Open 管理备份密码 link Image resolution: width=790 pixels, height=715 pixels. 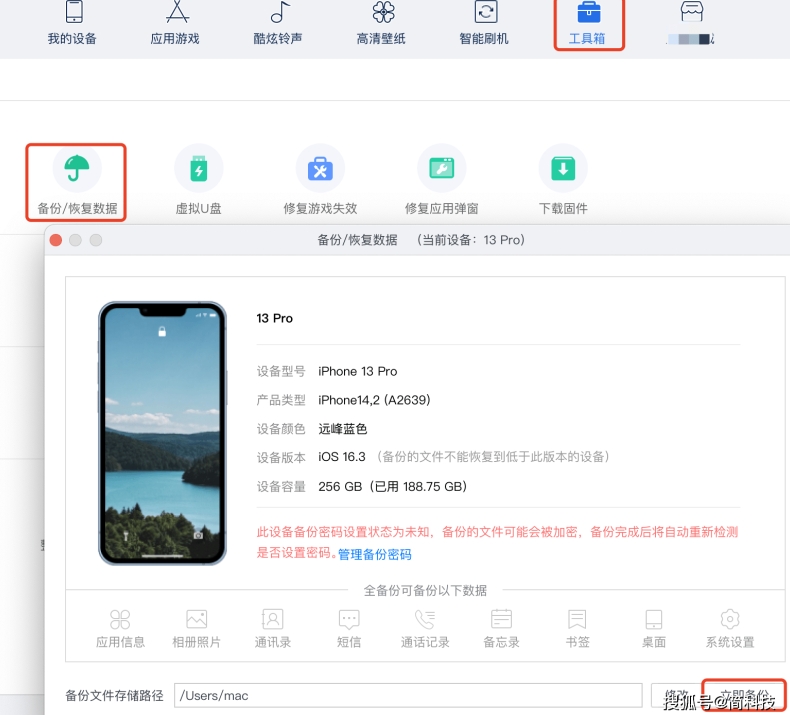click(375, 554)
